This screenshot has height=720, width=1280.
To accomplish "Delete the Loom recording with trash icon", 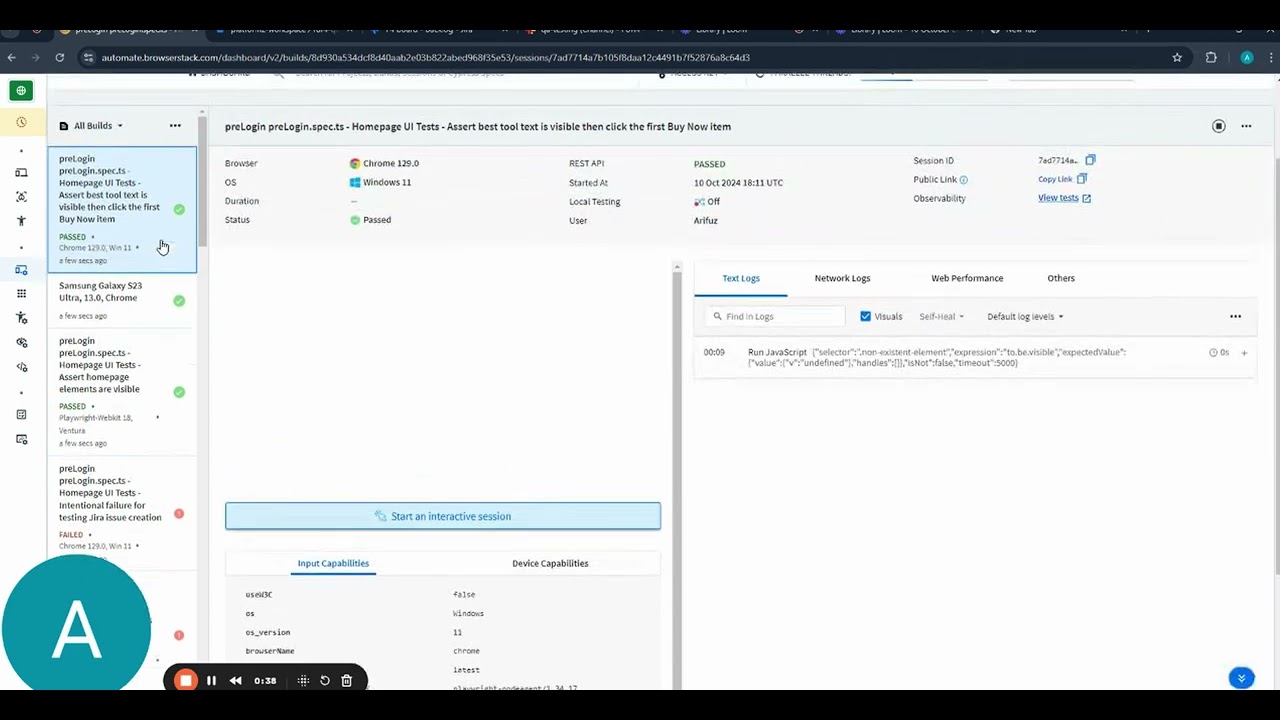I will point(346,680).
